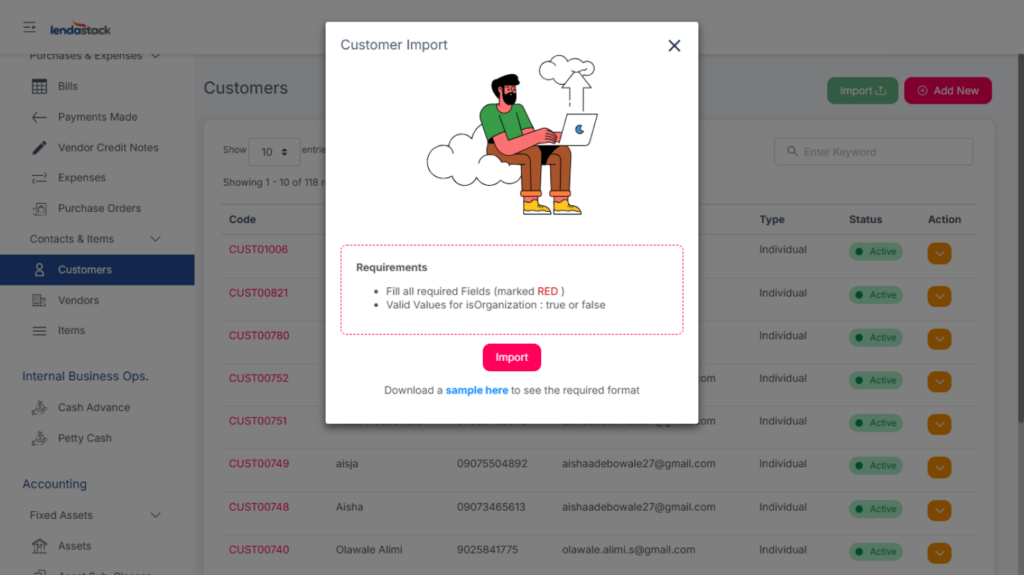The height and width of the screenshot is (575, 1024).
Task: Click the Enter Keyword search field
Action: [x=873, y=152]
